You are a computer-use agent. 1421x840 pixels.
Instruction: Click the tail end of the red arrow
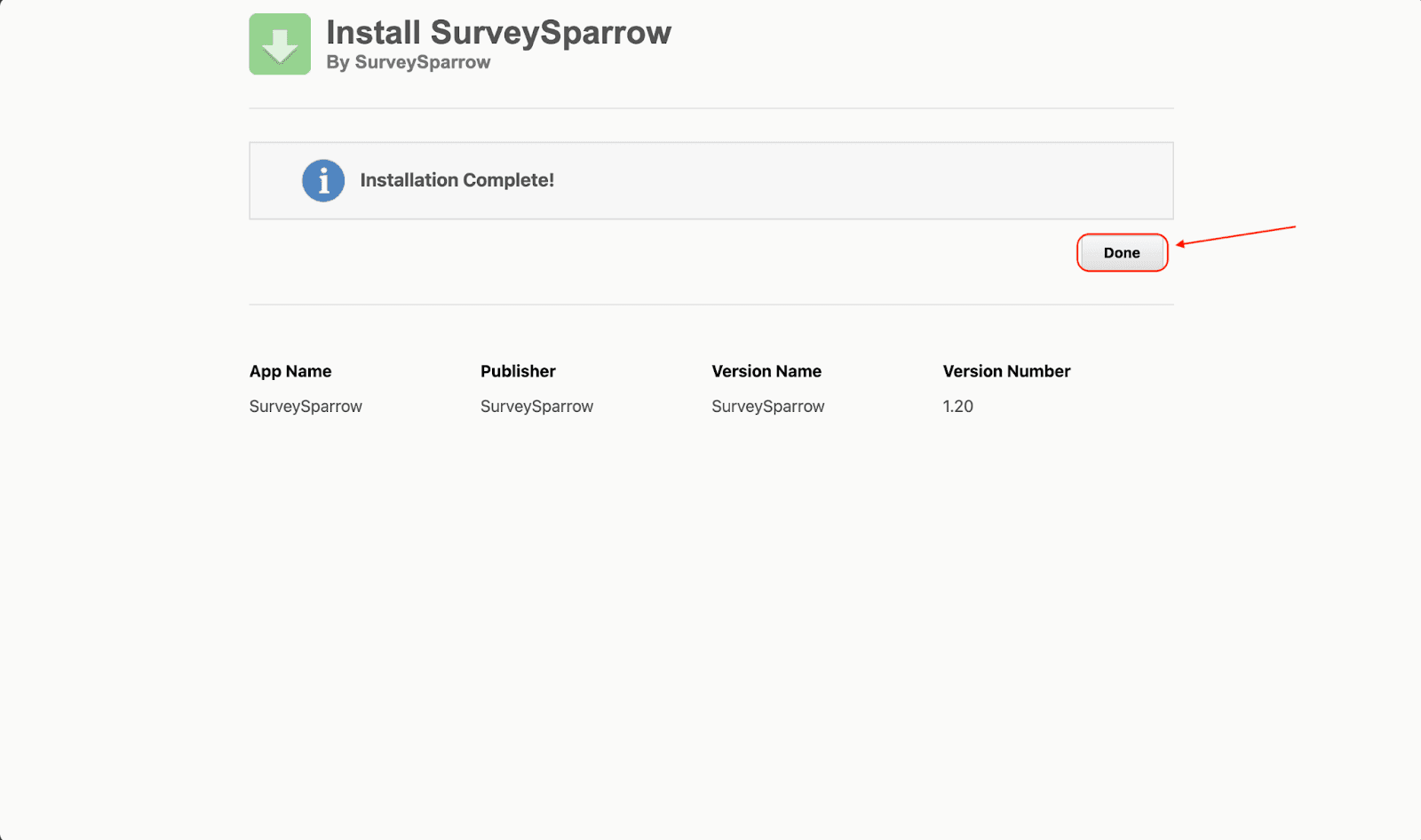pyautogui.click(x=1292, y=227)
